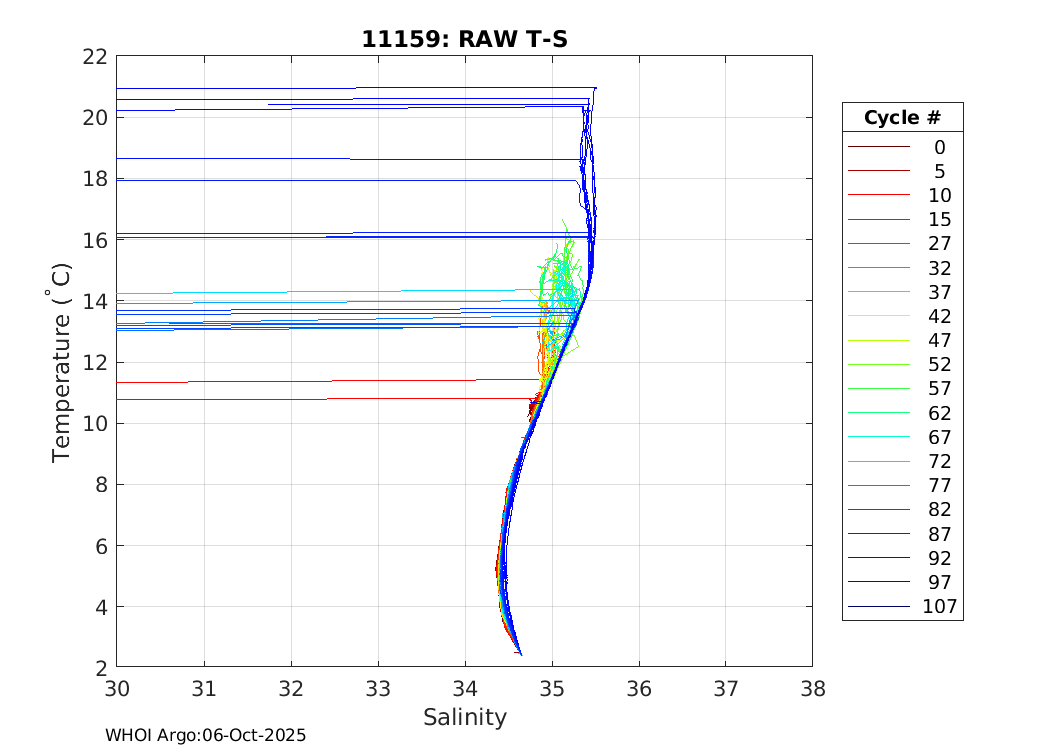Click the 'Salinity' x-axis label

[464, 717]
